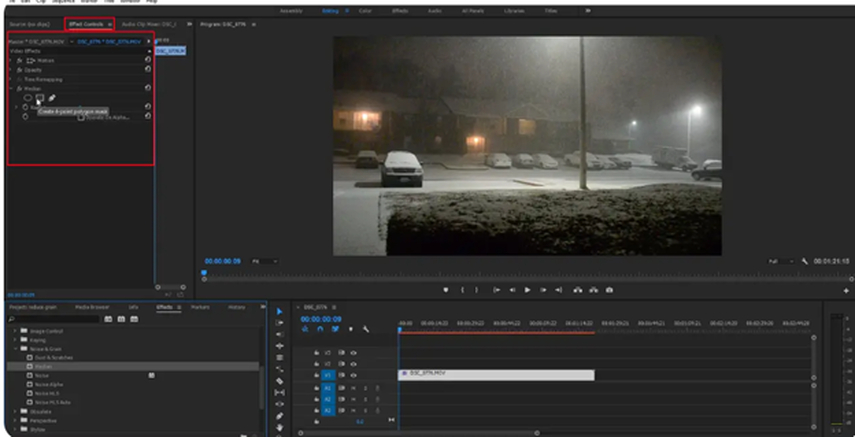Collapse the Noise & Grain folder
This screenshot has width=855, height=437.
(x=17, y=348)
